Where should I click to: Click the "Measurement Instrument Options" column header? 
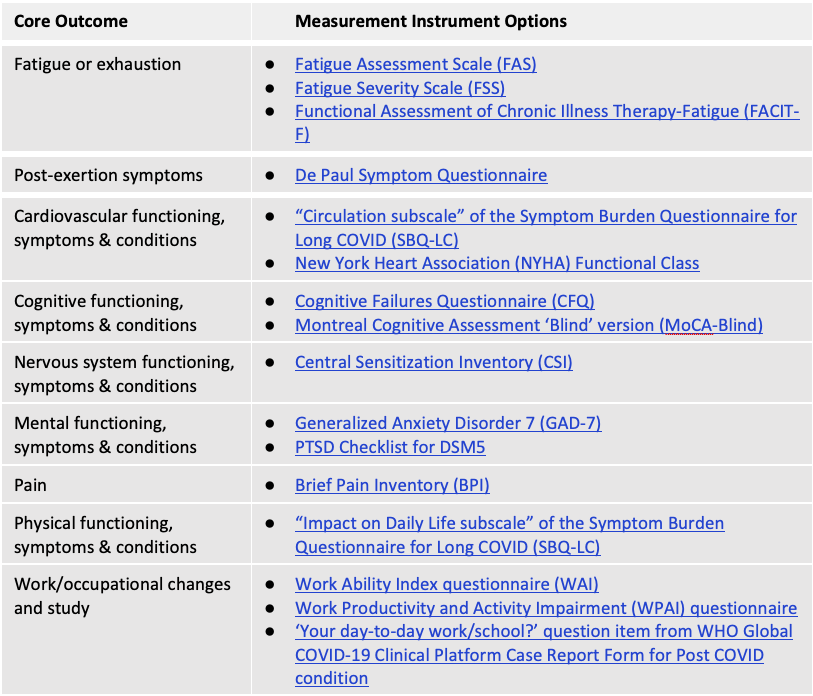pos(430,21)
